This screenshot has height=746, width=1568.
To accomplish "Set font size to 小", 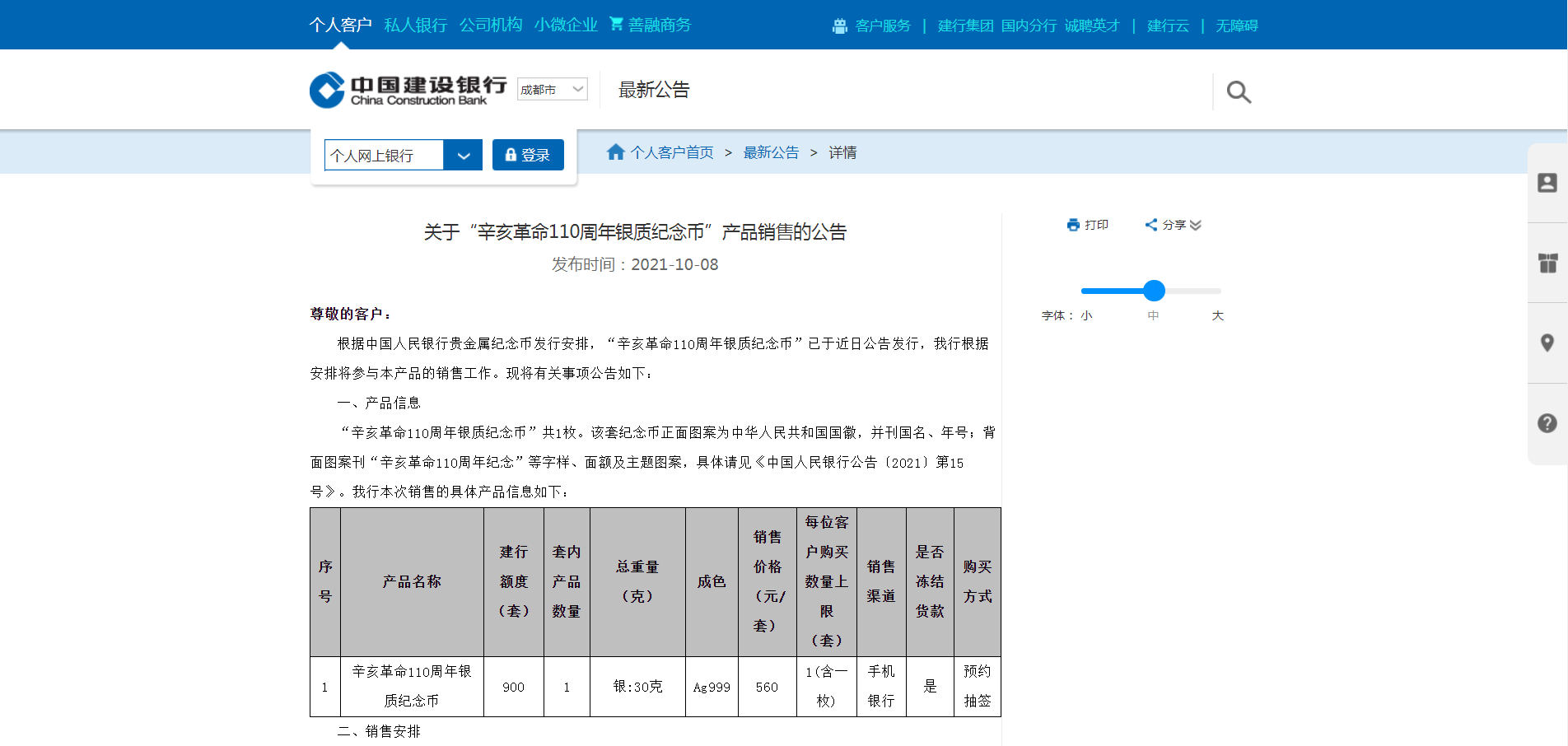I will 1086,315.
